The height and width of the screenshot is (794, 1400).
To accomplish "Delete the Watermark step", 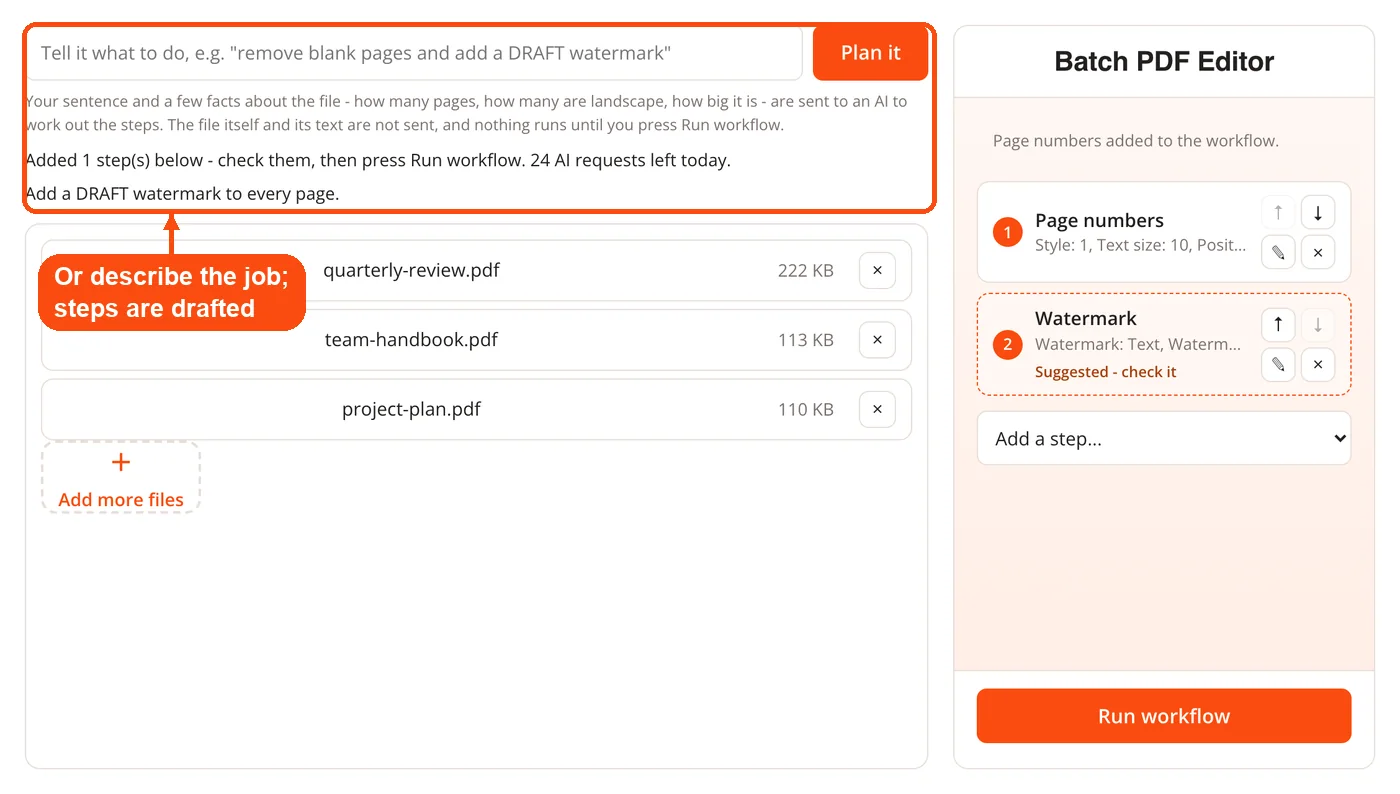I will (x=1318, y=365).
